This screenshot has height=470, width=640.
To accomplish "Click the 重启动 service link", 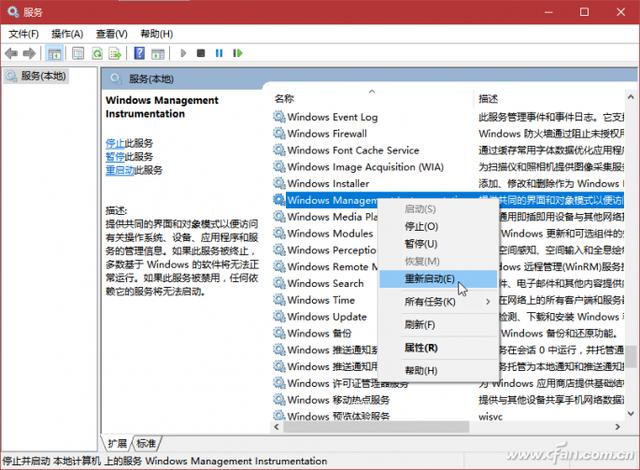I will click(120, 170).
